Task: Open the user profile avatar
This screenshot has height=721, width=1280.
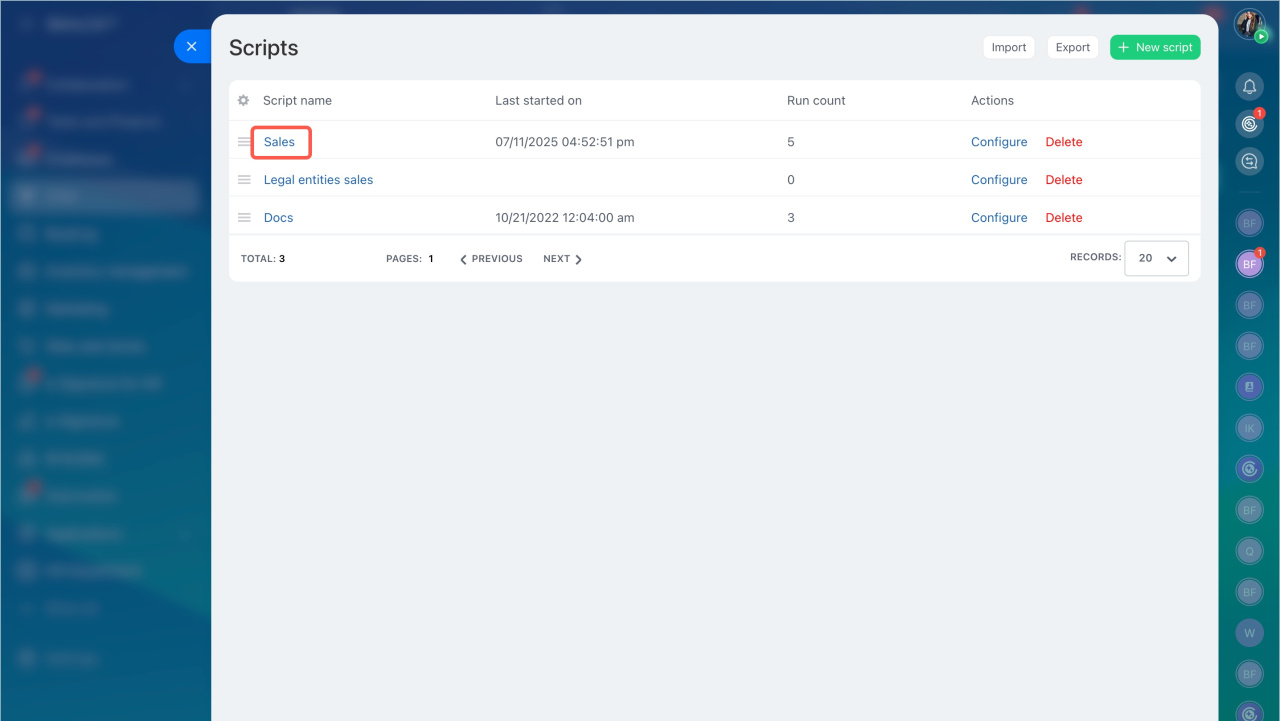Action: [x=1249, y=24]
